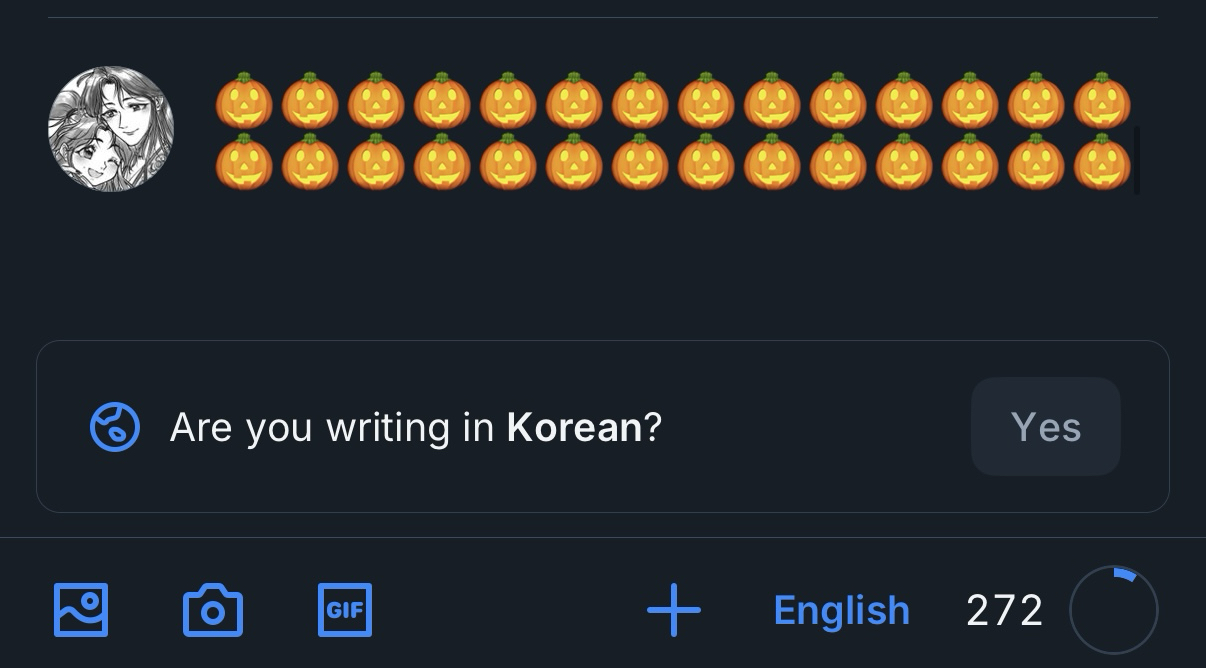
Task: Confirm writing in Korean with Yes
Action: tap(1045, 427)
